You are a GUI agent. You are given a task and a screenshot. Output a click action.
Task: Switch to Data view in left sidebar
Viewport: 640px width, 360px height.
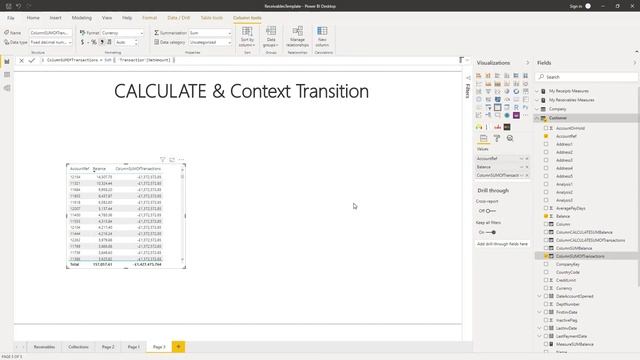7,75
